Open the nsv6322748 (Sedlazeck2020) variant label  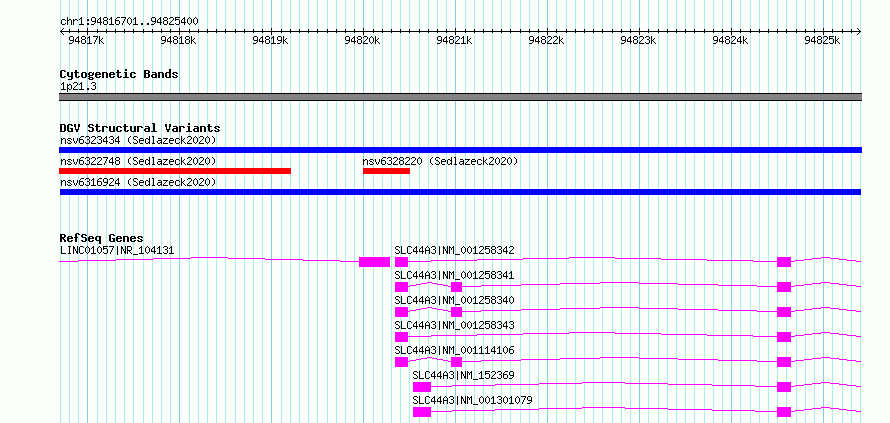click(138, 161)
